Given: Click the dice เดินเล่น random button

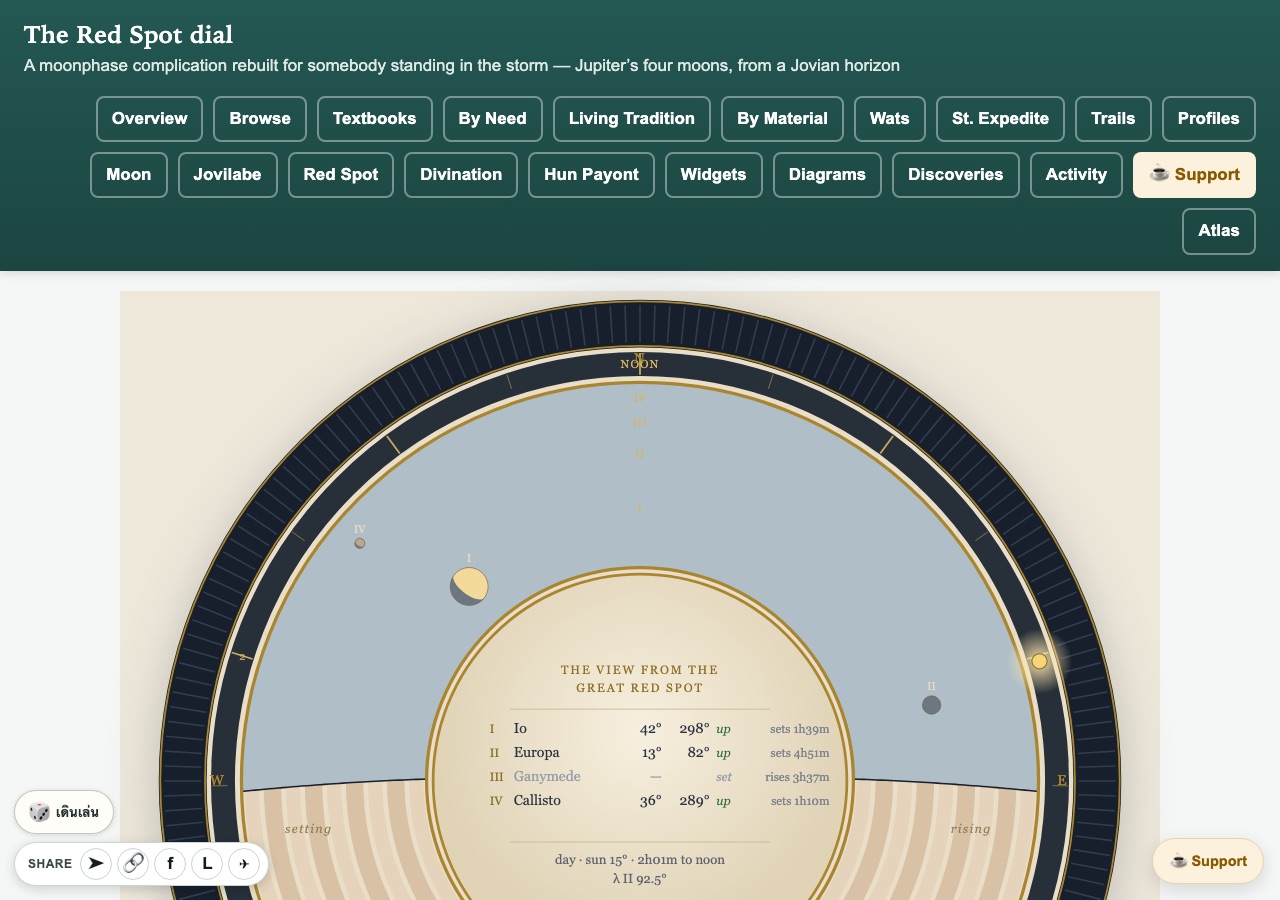Looking at the screenshot, I should [x=64, y=812].
